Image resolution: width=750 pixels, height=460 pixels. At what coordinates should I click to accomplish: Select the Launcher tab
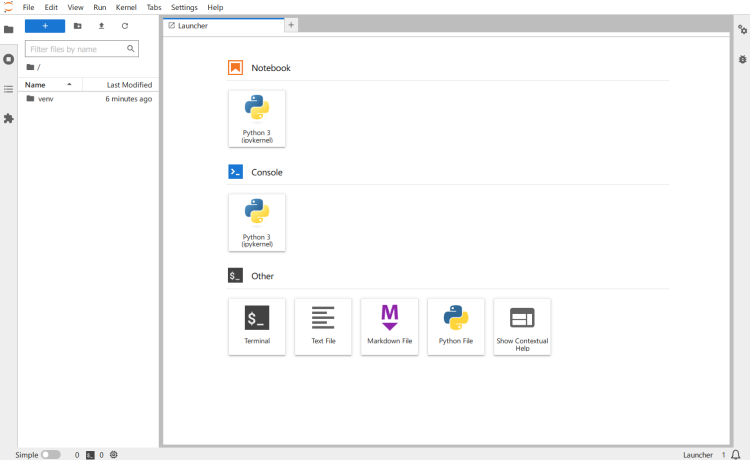pyautogui.click(x=224, y=26)
